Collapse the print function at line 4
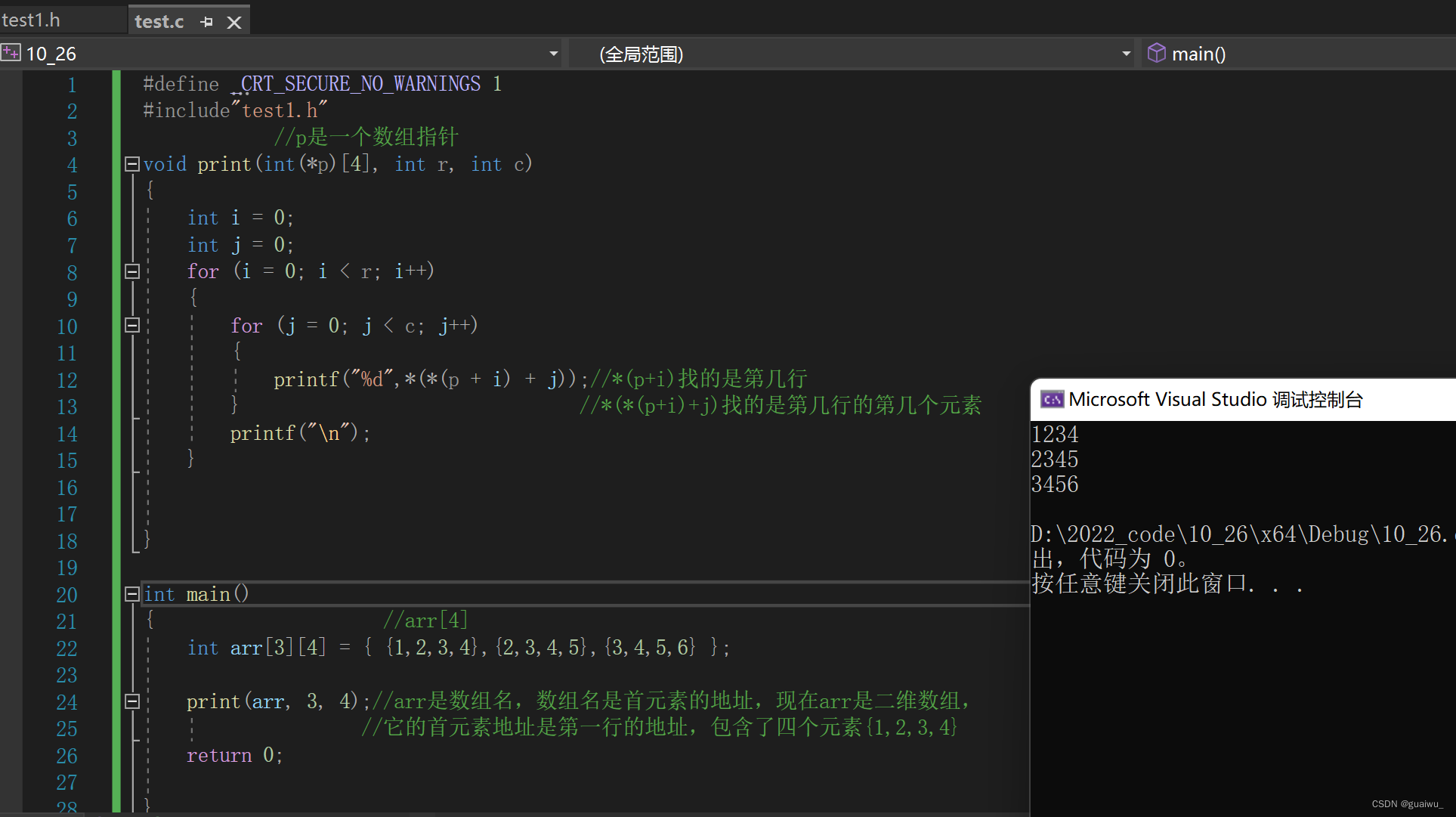The image size is (1456, 817). 132,164
